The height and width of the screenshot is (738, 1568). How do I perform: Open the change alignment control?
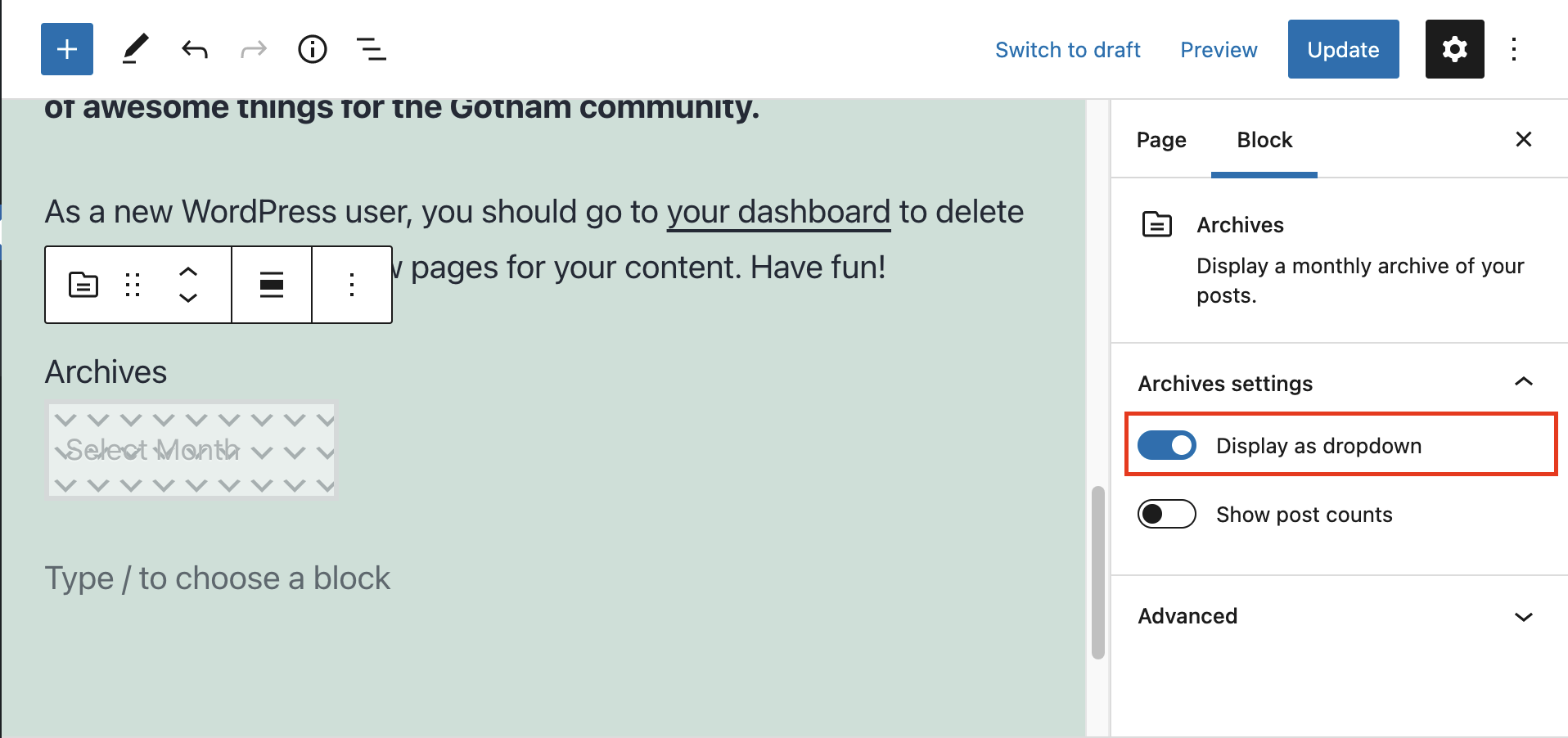point(272,285)
